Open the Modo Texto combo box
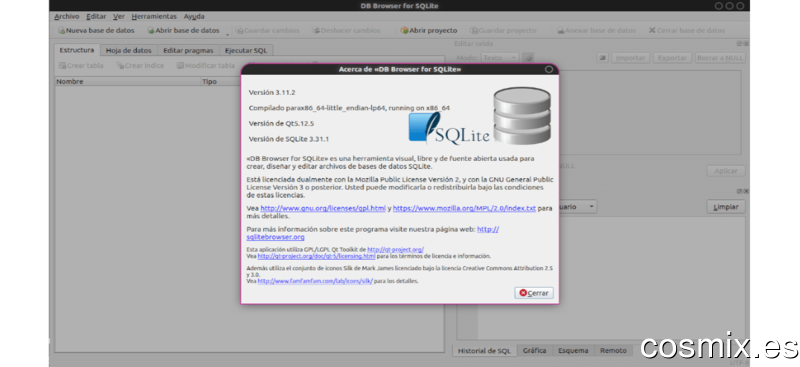This screenshot has width=800, height=367. point(500,58)
